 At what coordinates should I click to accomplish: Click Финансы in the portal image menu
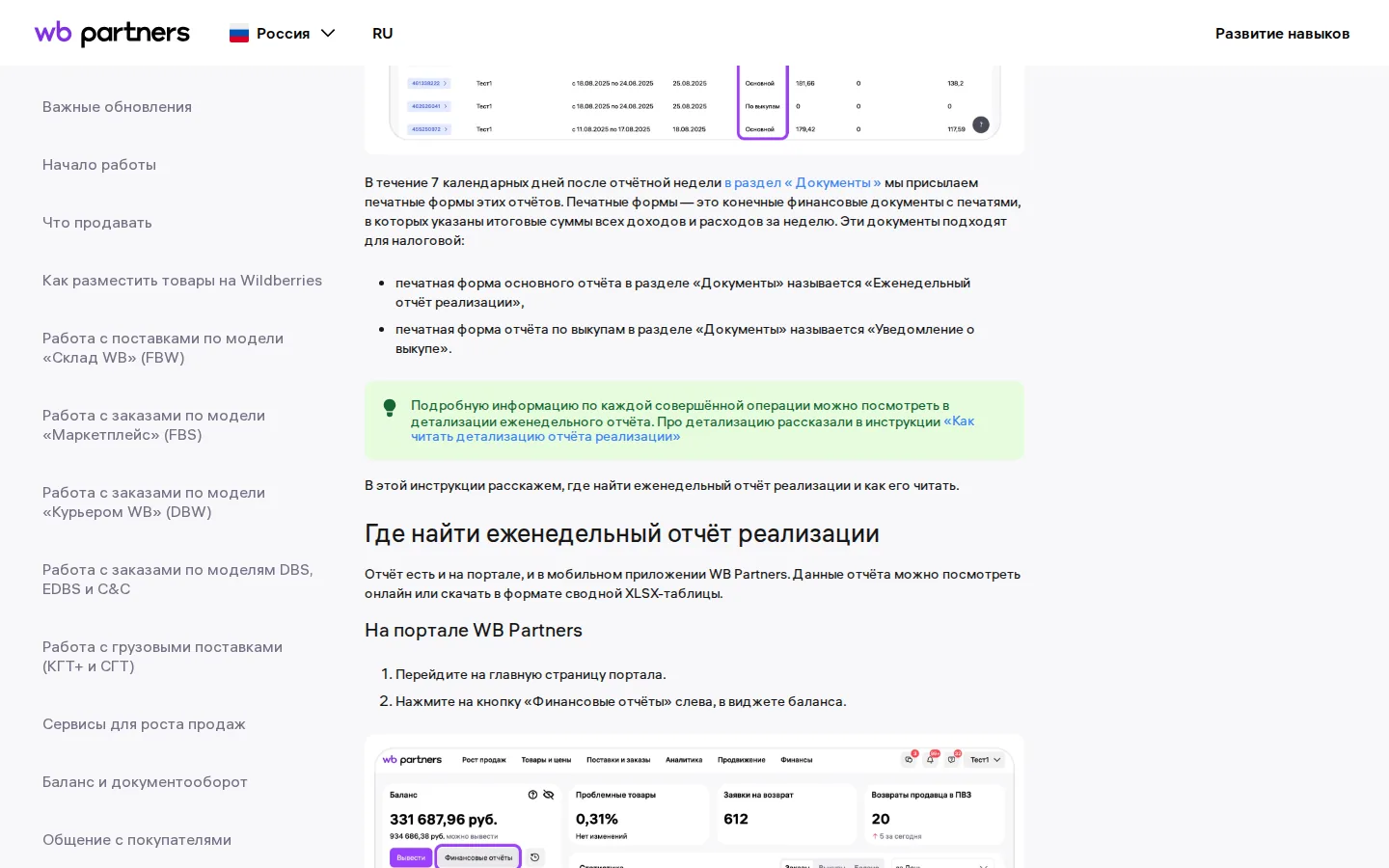click(x=797, y=760)
